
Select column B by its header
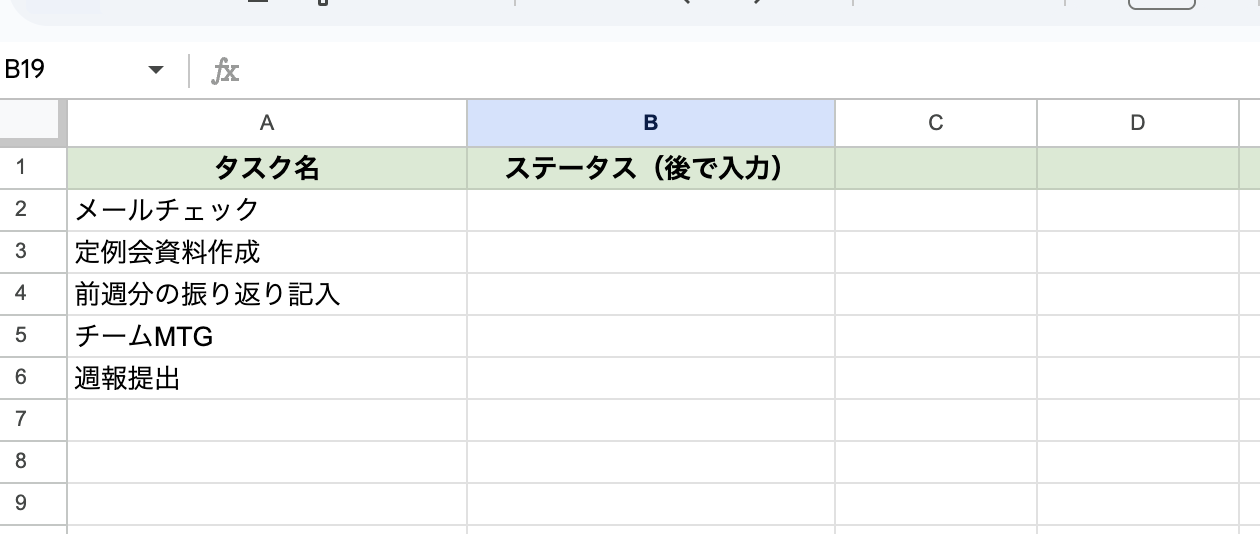click(x=650, y=123)
